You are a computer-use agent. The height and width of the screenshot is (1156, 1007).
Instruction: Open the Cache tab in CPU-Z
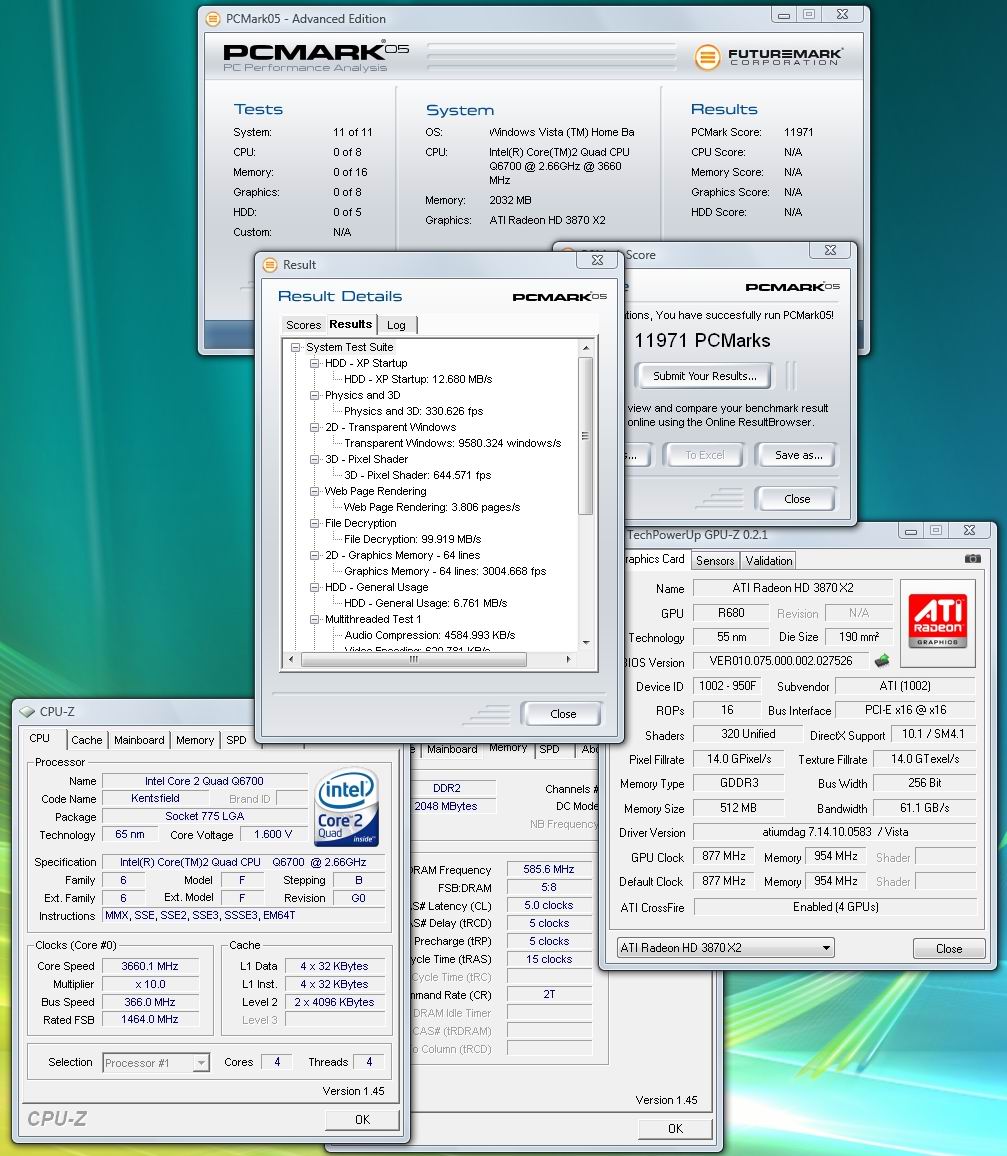(x=87, y=740)
